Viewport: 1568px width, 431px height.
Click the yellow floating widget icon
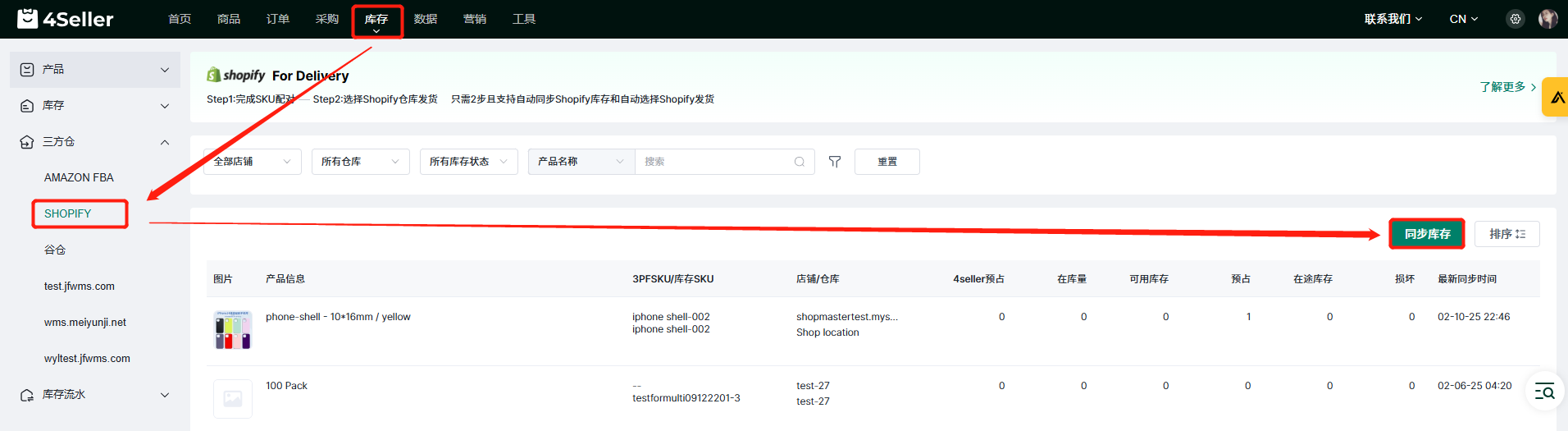1557,97
